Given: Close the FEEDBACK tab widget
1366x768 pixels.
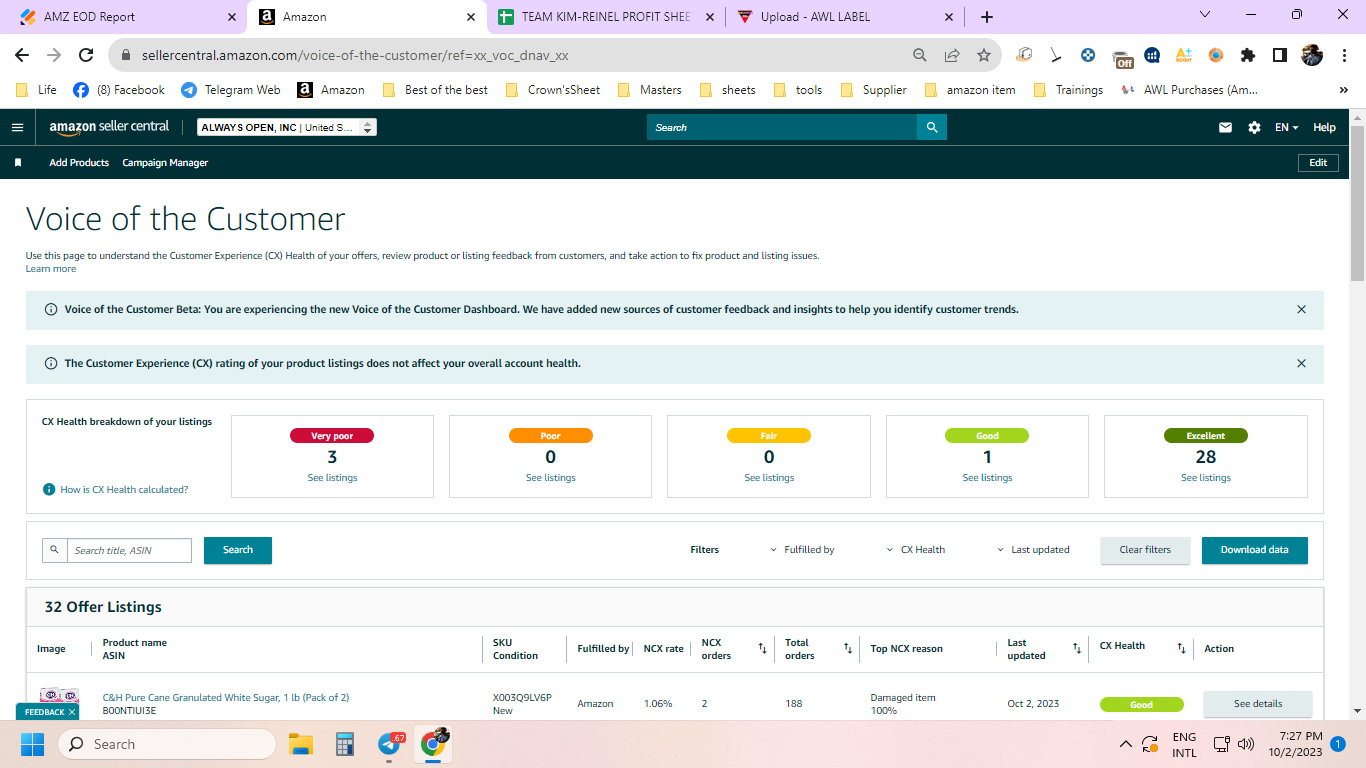Looking at the screenshot, I should point(73,712).
